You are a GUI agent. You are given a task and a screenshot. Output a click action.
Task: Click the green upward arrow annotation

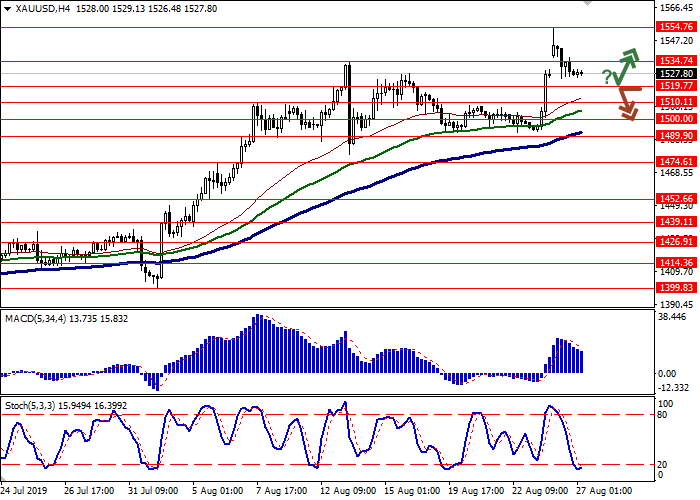(x=627, y=64)
